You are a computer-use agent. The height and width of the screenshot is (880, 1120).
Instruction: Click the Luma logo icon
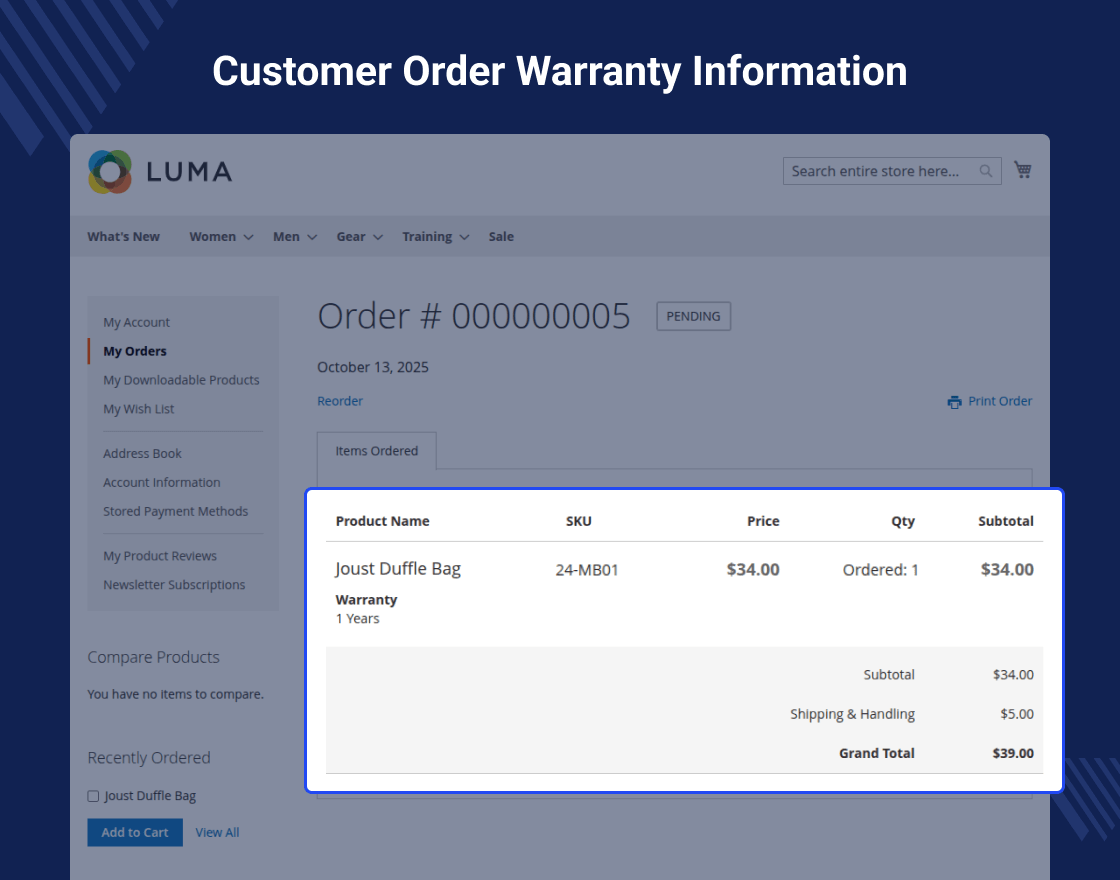110,171
